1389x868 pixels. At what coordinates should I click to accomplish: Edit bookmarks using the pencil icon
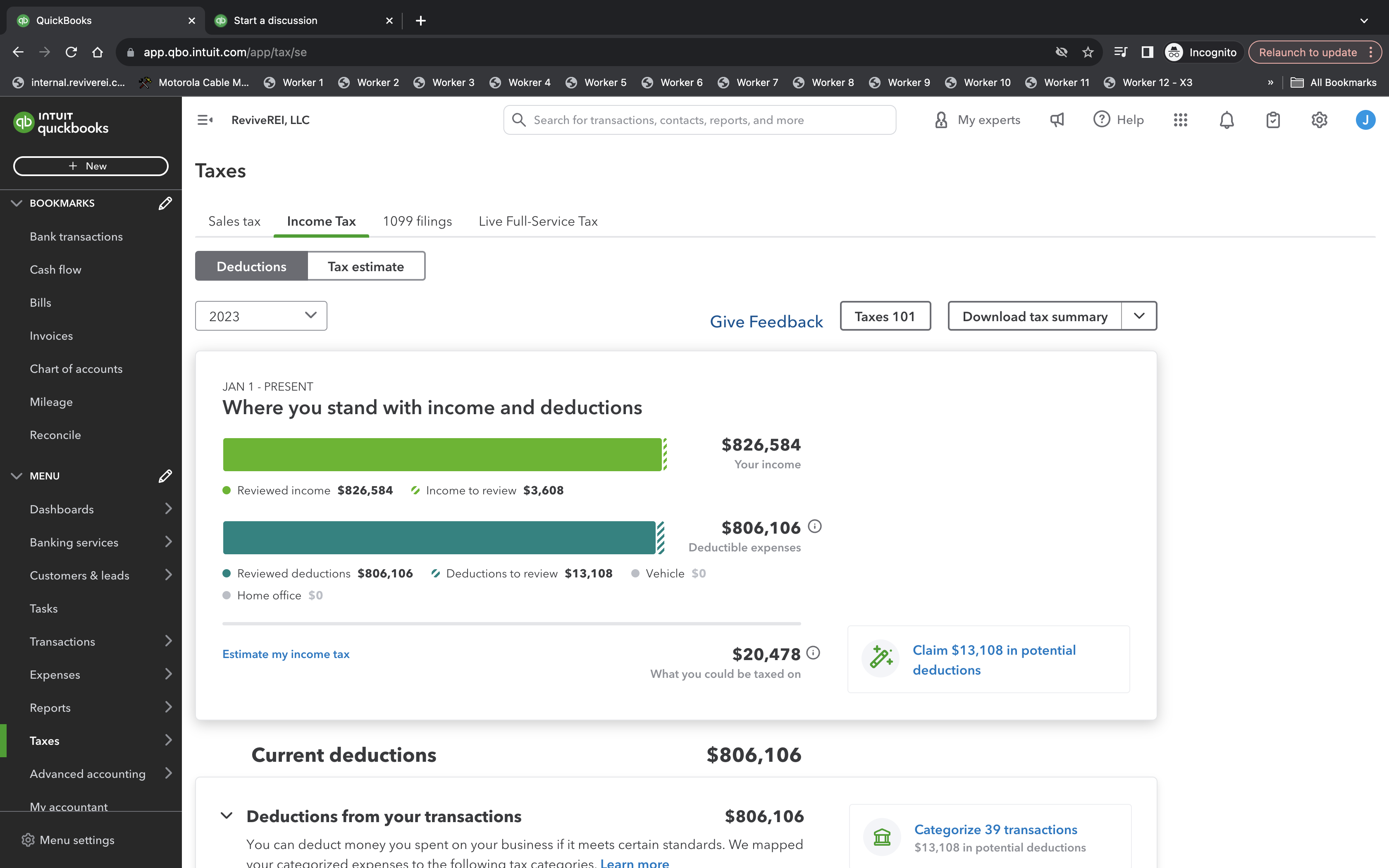click(165, 203)
